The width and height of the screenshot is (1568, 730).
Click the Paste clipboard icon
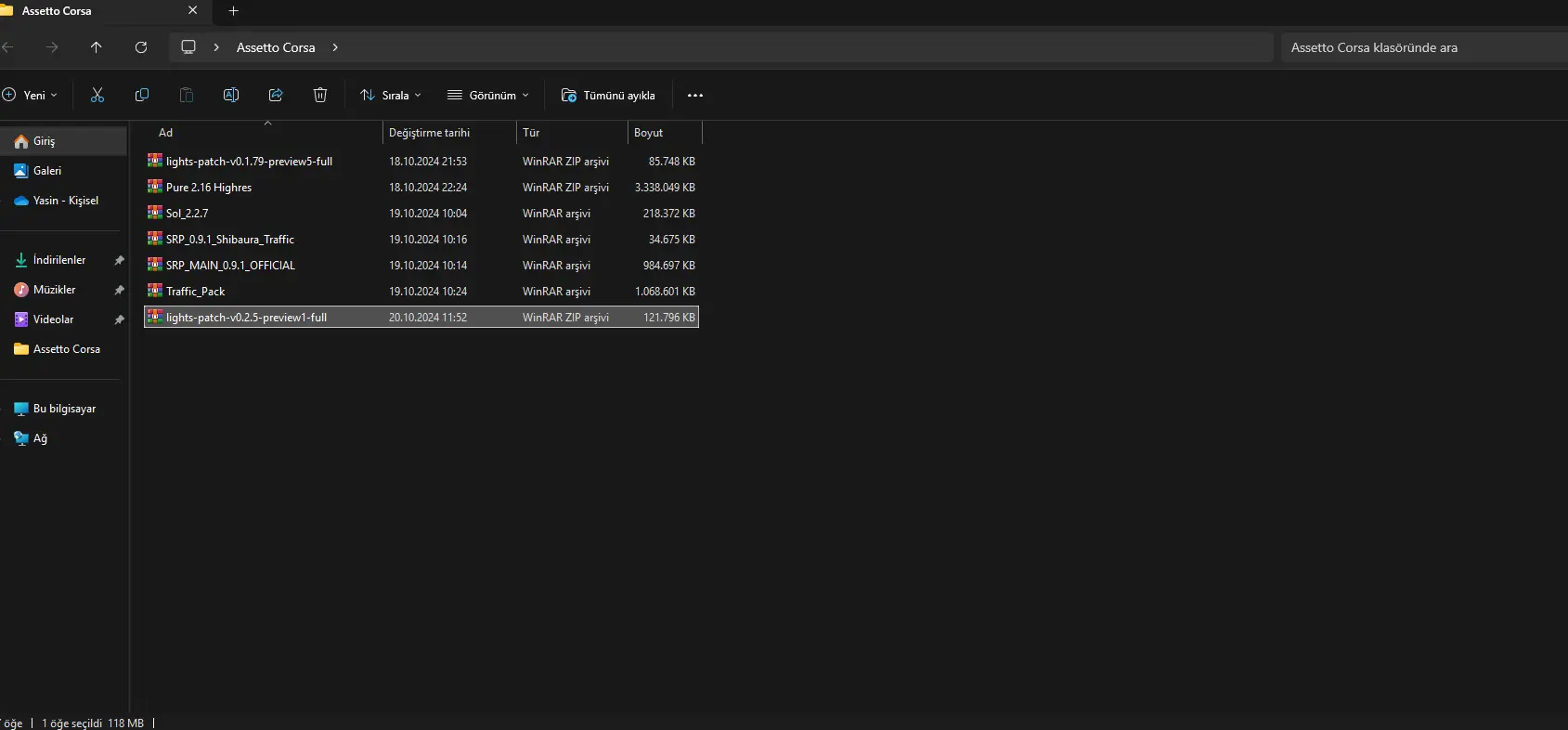(x=187, y=95)
